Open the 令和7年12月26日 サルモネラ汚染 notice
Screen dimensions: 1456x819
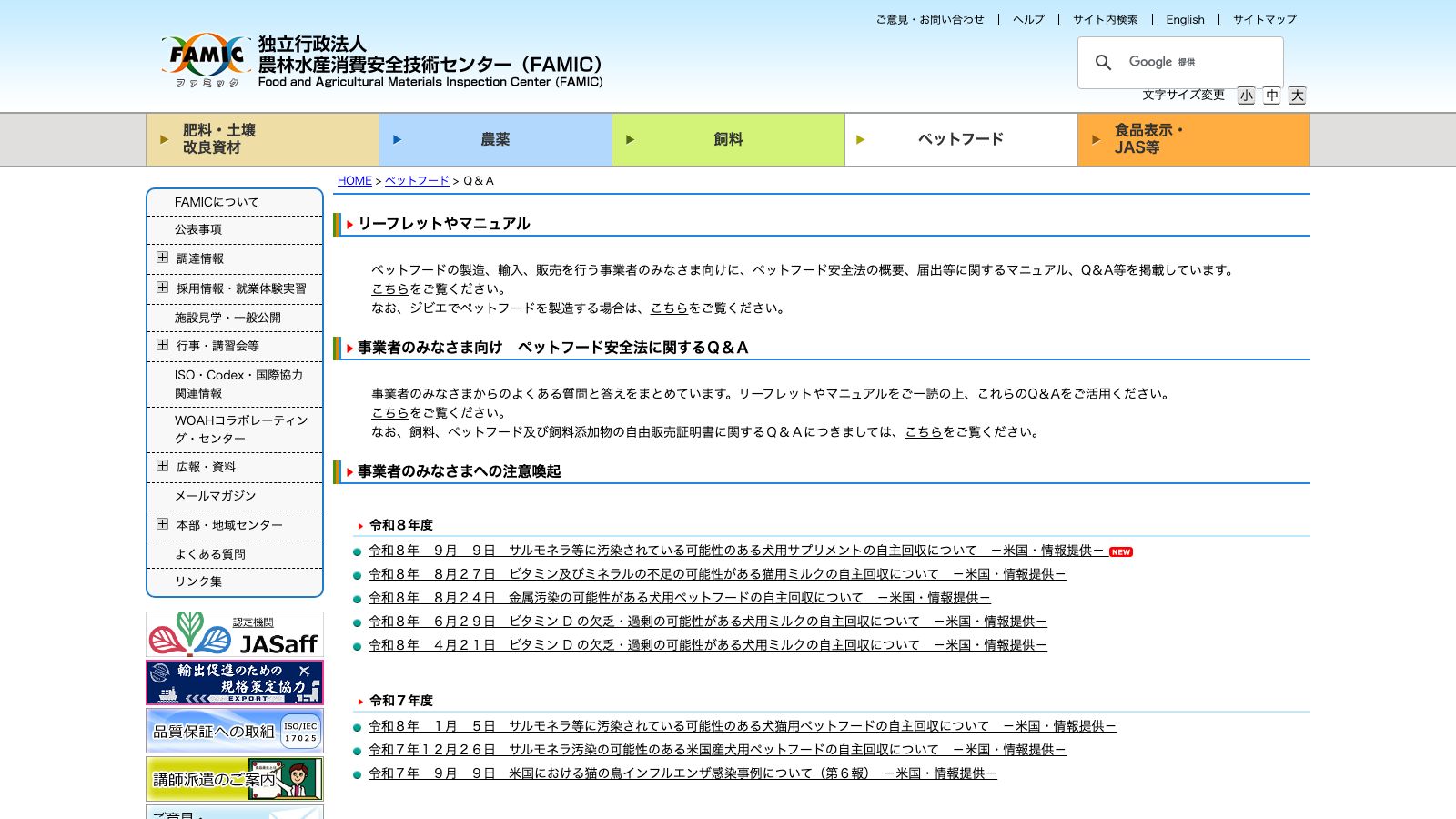tap(717, 750)
